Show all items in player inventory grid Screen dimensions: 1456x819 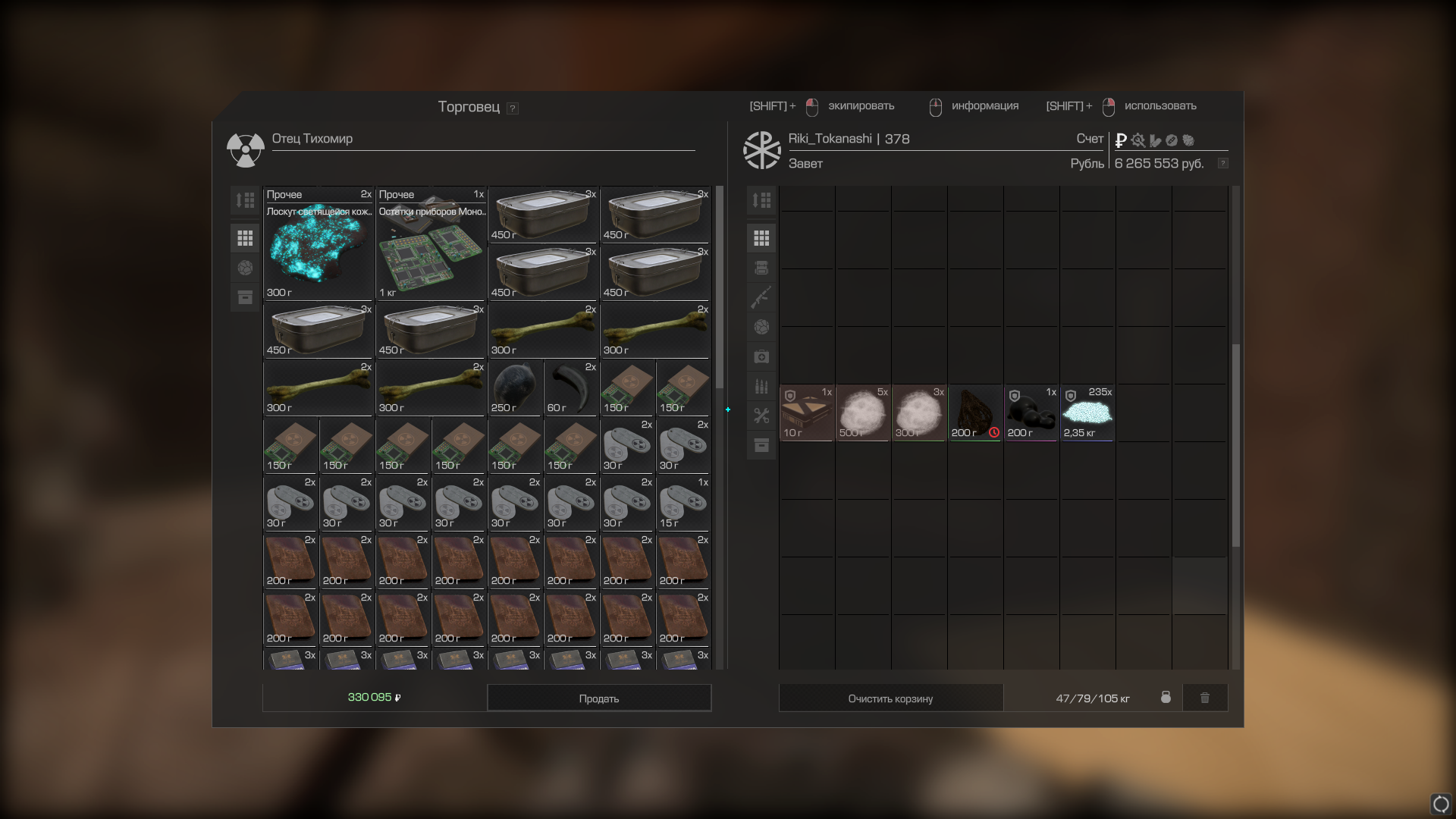(761, 238)
